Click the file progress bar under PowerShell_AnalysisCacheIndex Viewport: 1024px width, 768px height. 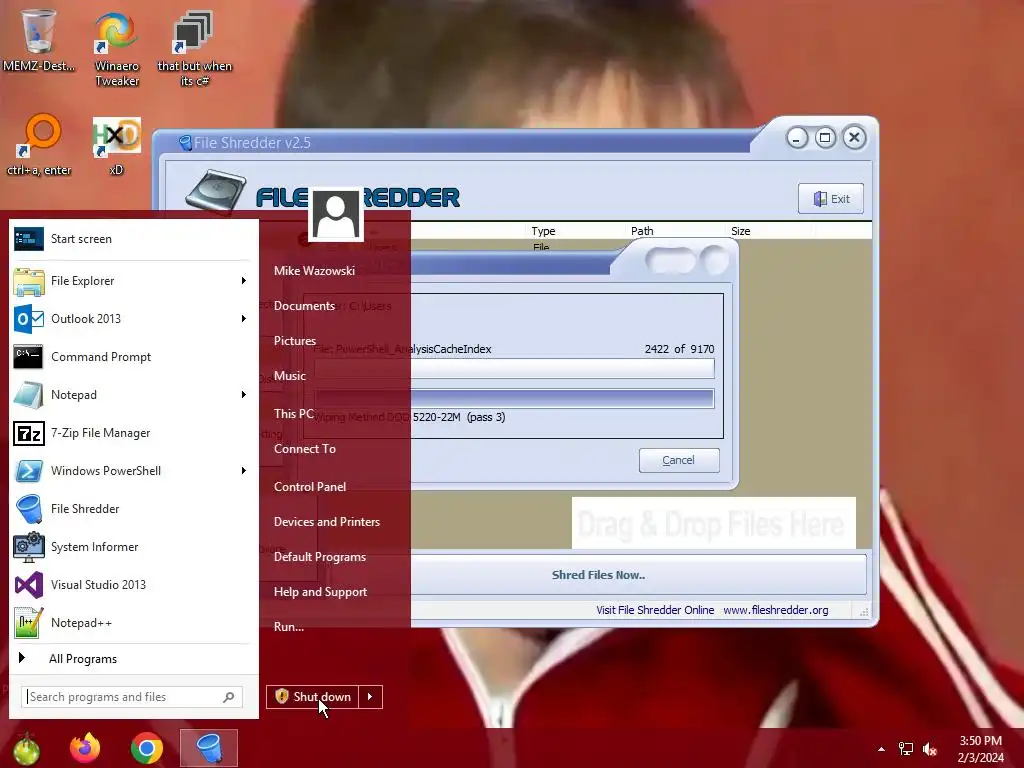coord(515,368)
